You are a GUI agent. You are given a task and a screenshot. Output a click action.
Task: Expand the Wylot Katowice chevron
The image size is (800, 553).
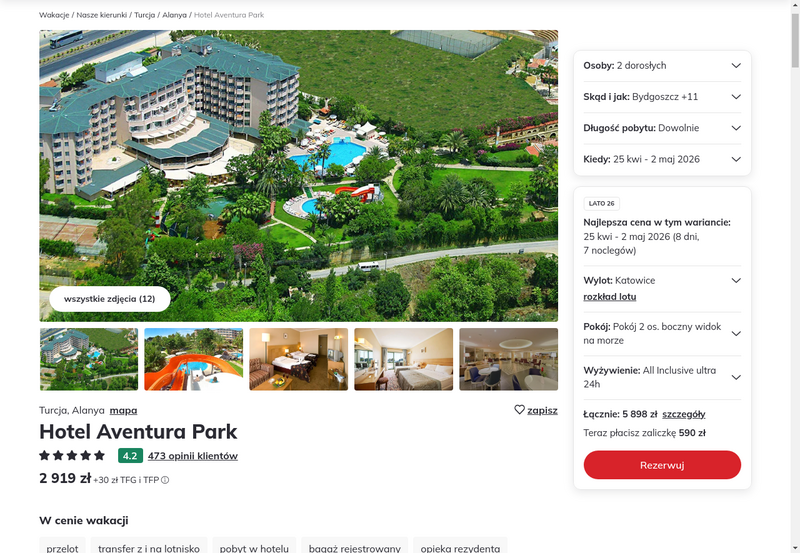[x=736, y=281]
